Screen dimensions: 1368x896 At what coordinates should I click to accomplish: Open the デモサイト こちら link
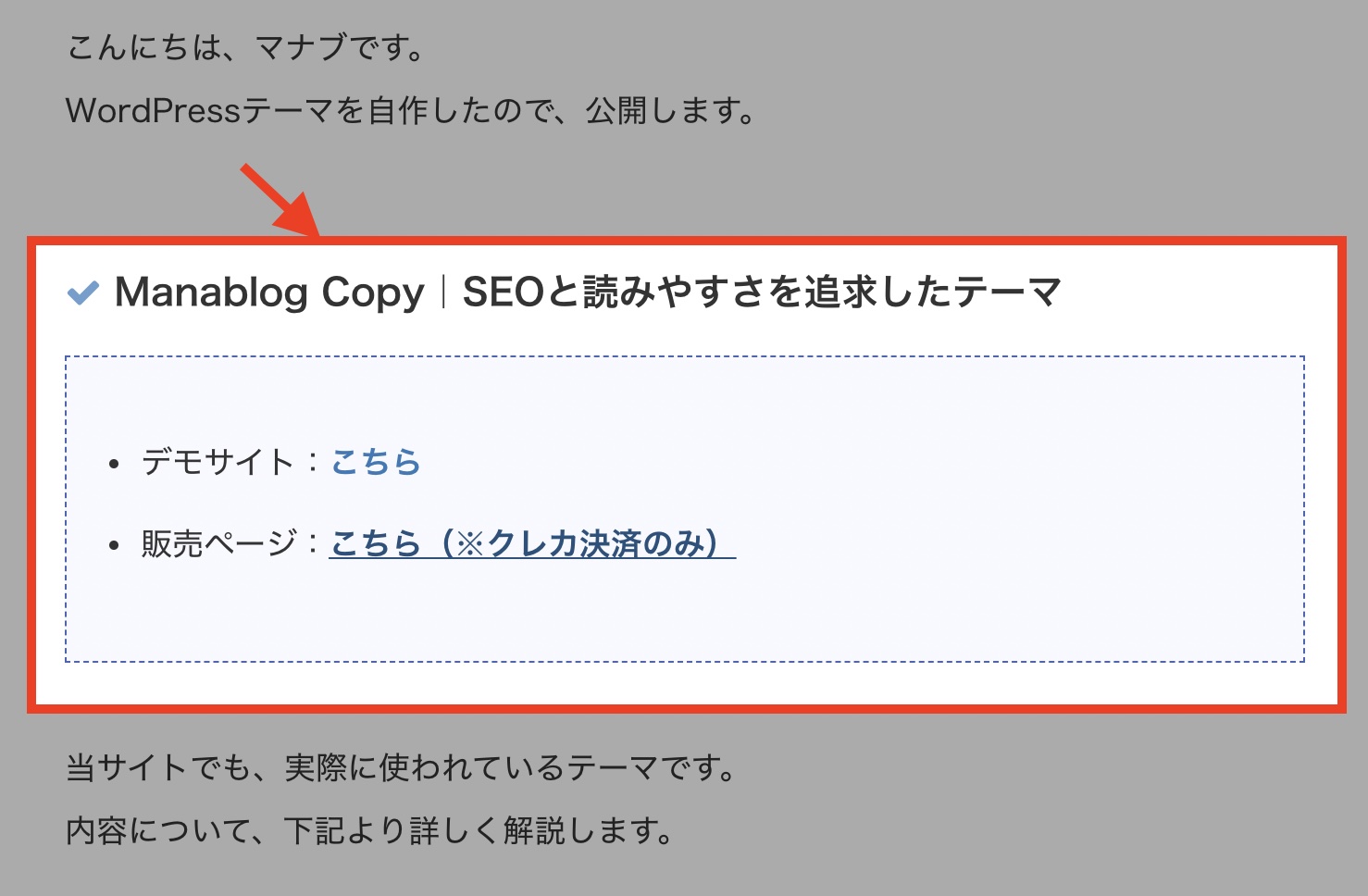click(x=376, y=462)
